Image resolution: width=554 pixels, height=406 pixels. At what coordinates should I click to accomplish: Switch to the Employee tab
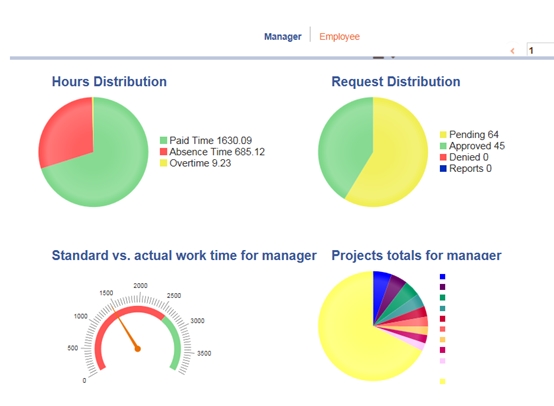tap(339, 36)
